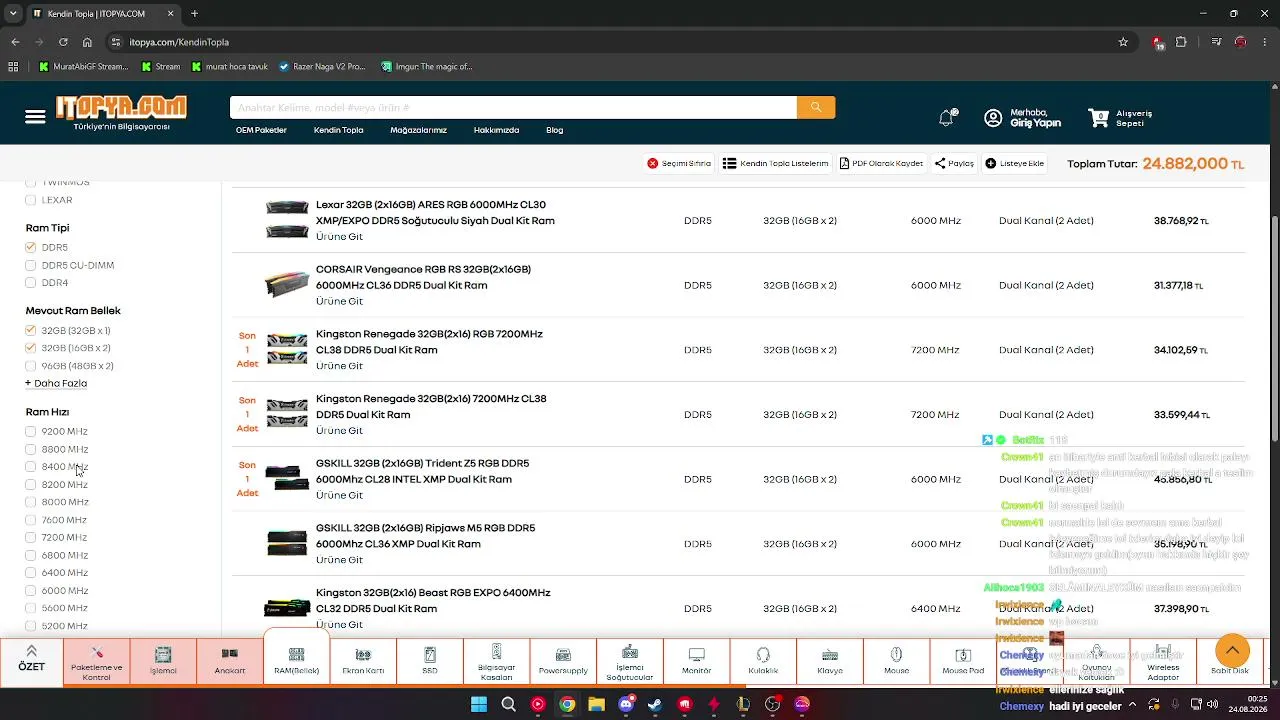Open File Explorer from the taskbar
Image resolution: width=1280 pixels, height=720 pixels.
click(597, 704)
